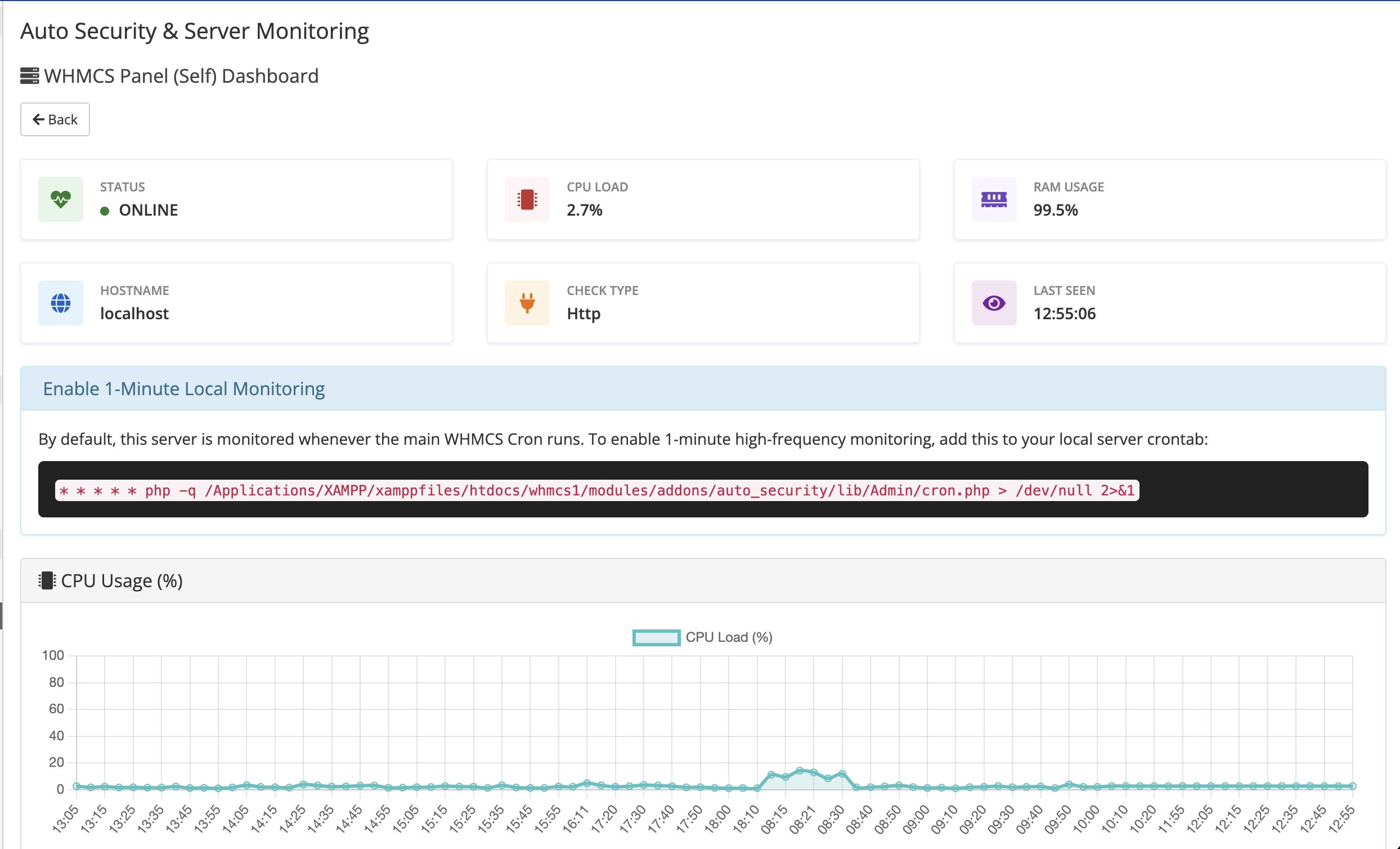This screenshot has width=1400, height=849.
Task: Click the HOSTNAME card label
Action: click(x=134, y=291)
